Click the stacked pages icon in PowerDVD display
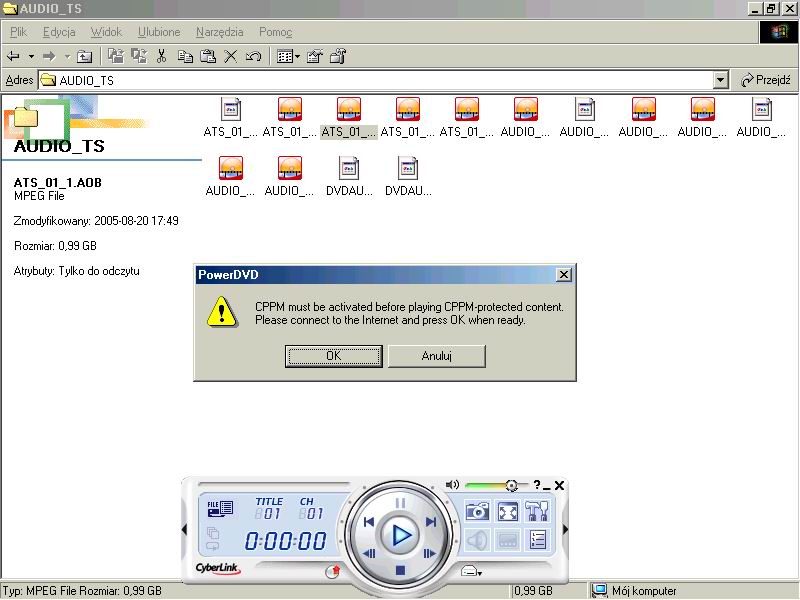Viewport: 800px width, 600px height. [x=213, y=533]
